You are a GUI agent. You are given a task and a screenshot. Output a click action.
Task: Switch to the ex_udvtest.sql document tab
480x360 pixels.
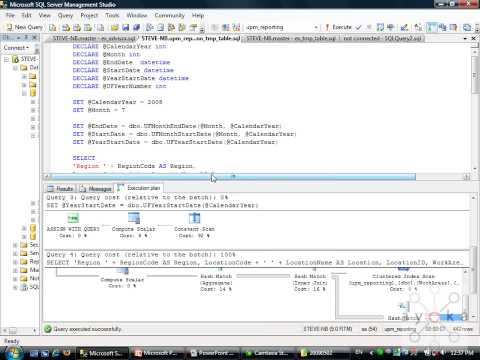(94, 38)
